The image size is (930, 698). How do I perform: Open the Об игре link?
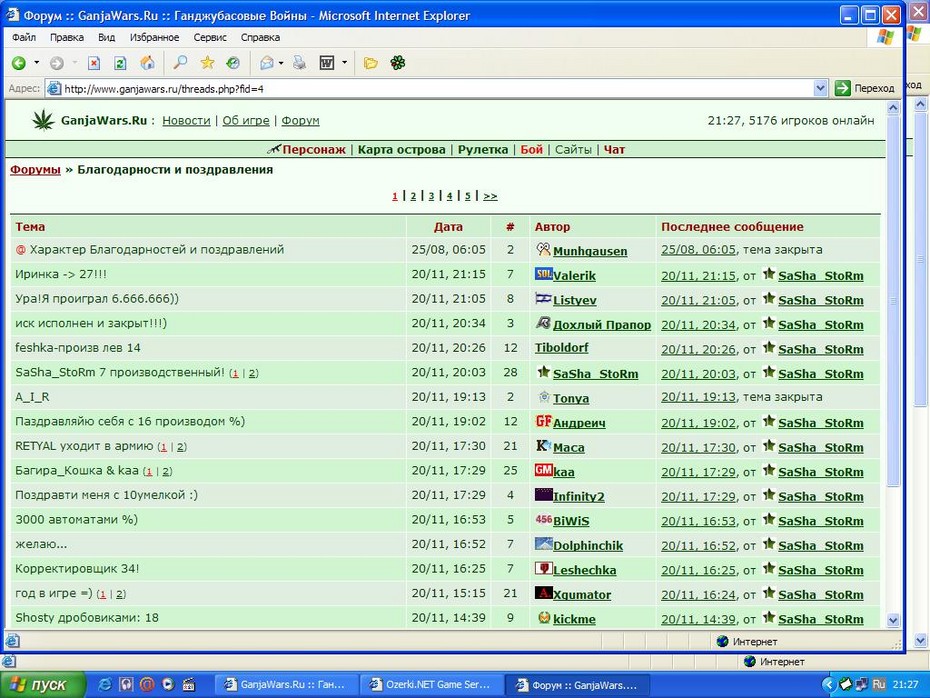click(246, 120)
